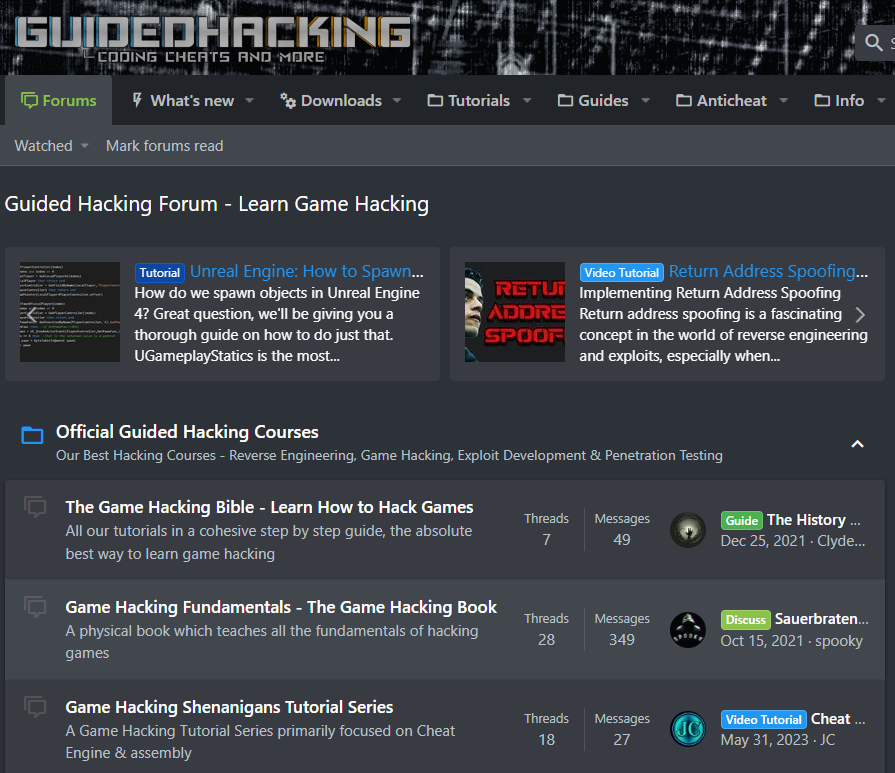895x773 pixels.
Task: Click the Video Tutorial tag beside Cheat post
Action: click(764, 719)
